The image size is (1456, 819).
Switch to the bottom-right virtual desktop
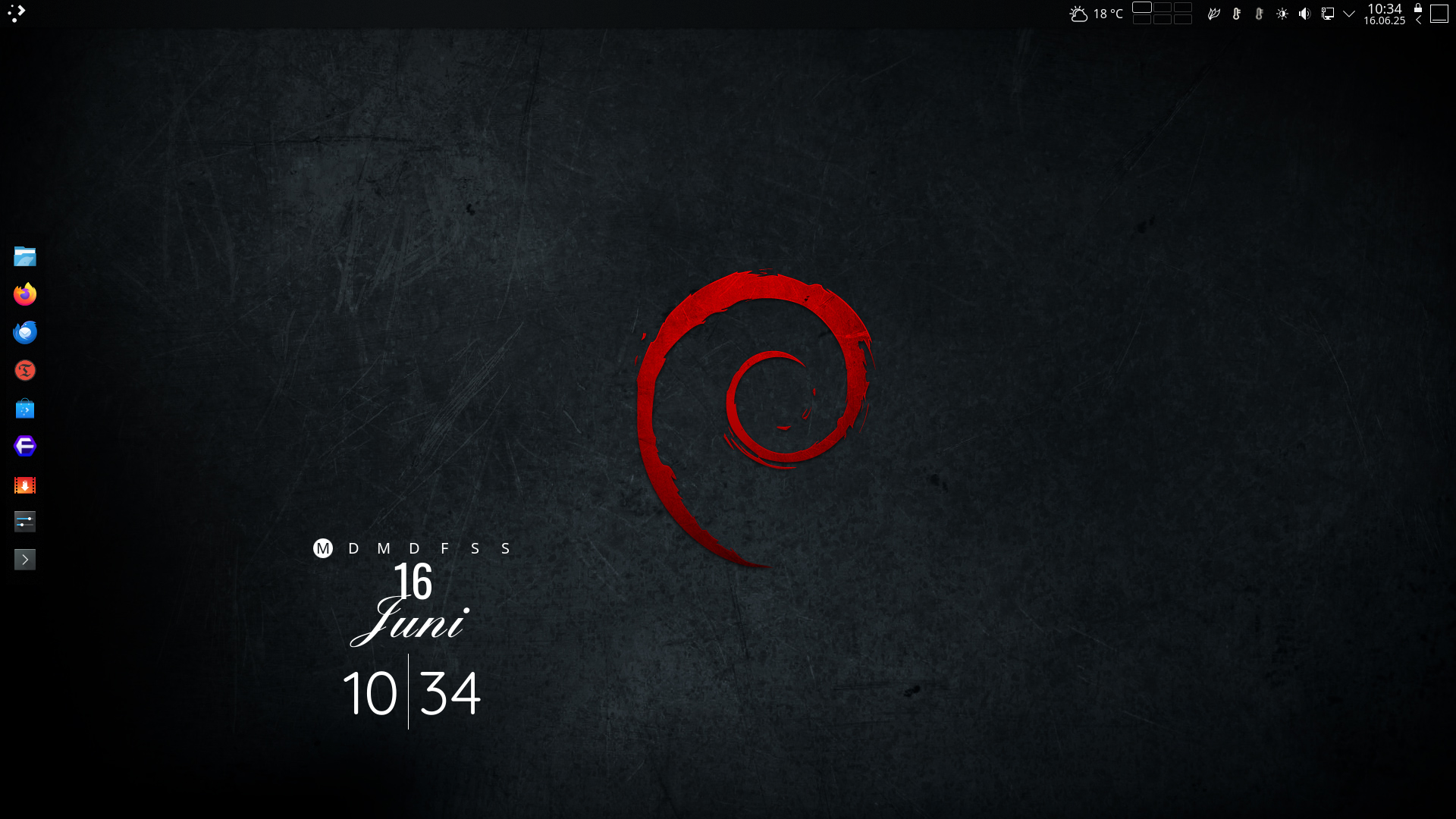tap(1183, 20)
